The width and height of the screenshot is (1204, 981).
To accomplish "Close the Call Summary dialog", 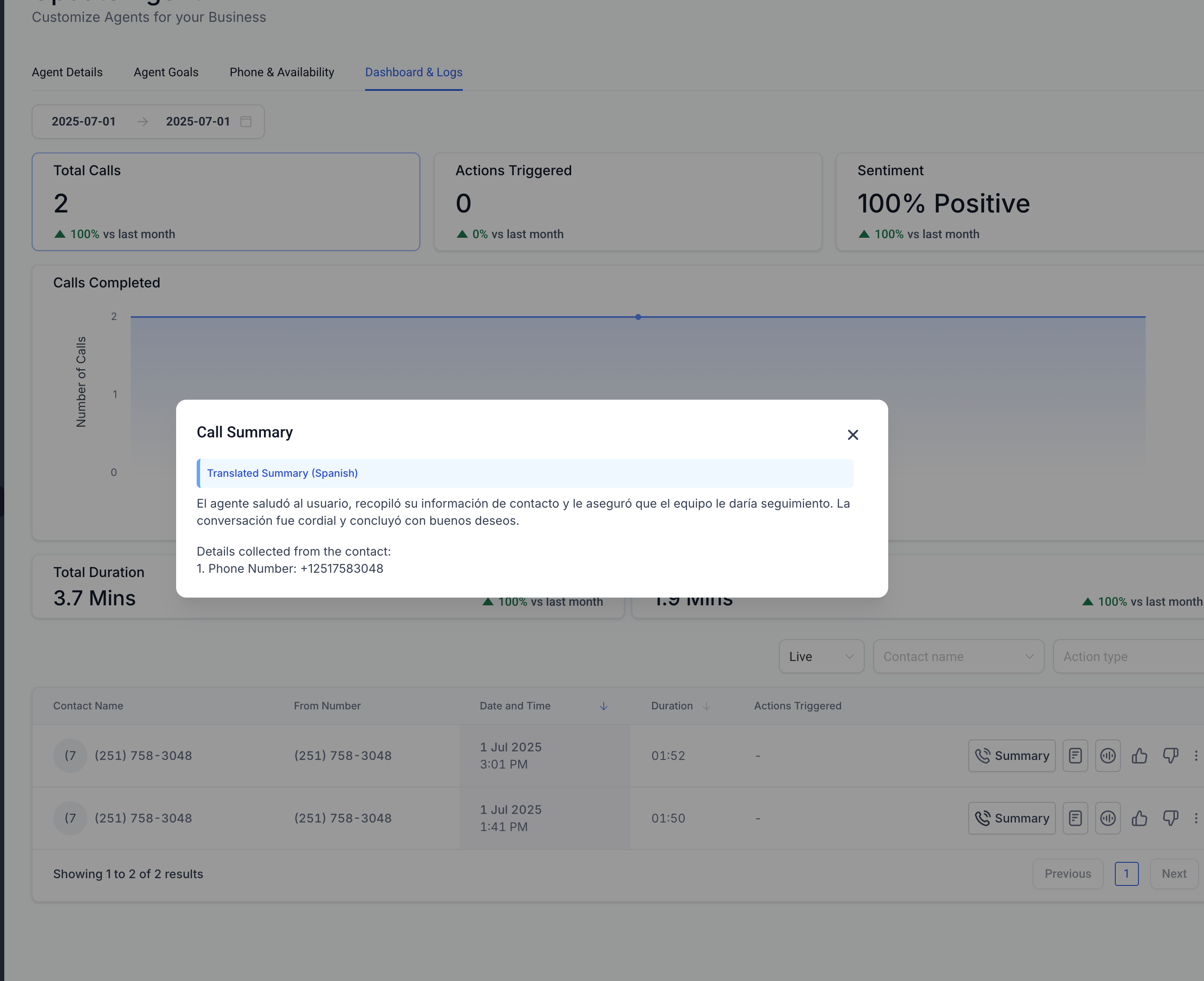I will coord(852,434).
